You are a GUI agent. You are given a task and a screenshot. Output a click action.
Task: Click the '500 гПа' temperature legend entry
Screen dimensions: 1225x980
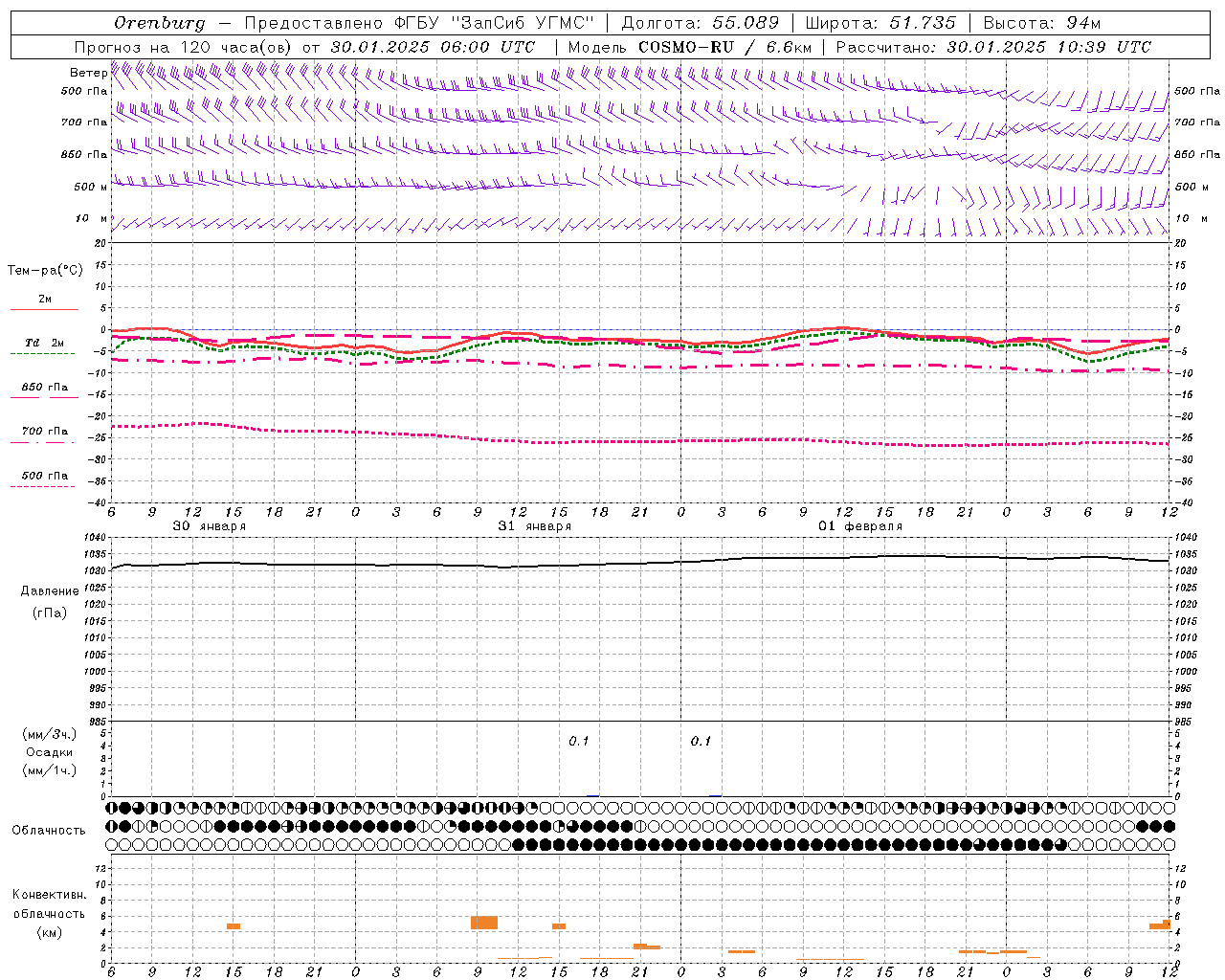pos(44,480)
